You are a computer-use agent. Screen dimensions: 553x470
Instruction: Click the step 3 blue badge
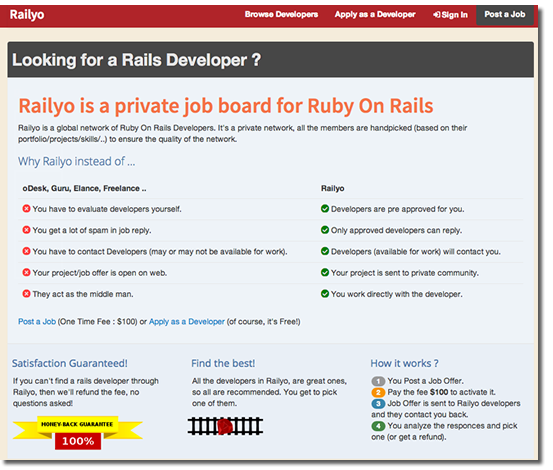378,404
